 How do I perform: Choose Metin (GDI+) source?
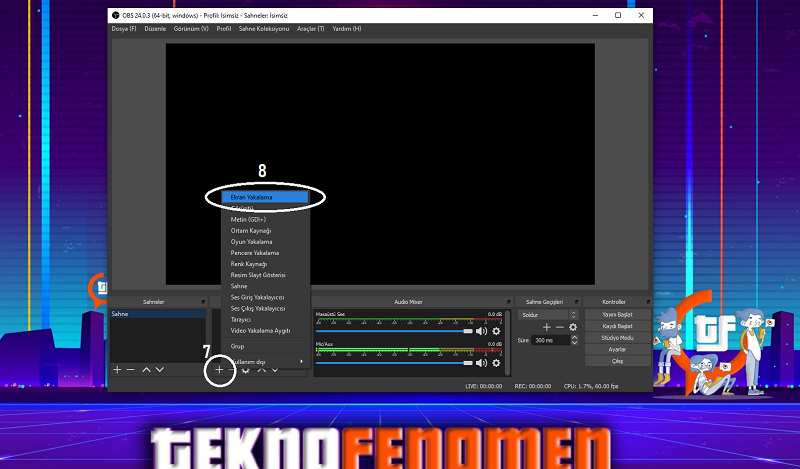[x=265, y=219]
